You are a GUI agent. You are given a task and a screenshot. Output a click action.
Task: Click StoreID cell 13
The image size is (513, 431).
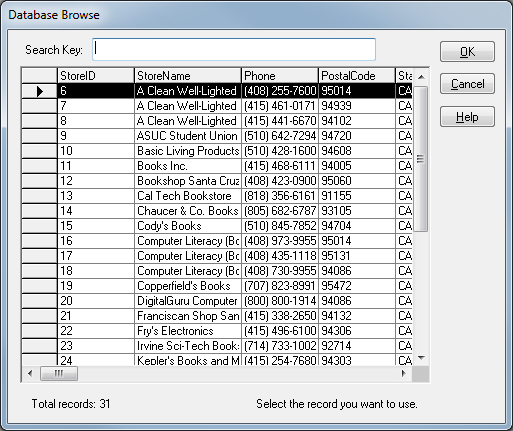[96, 196]
